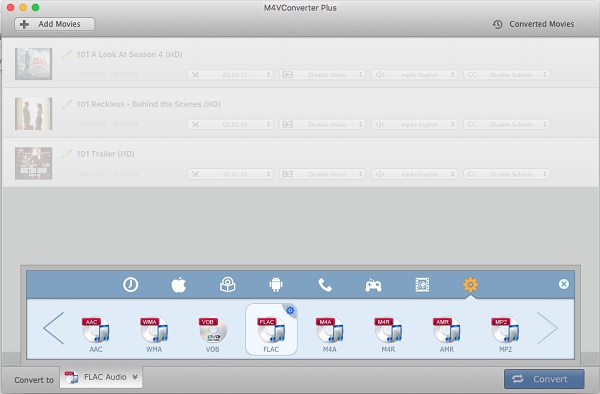Open audio track dropdown for 101 Trailer

point(414,174)
